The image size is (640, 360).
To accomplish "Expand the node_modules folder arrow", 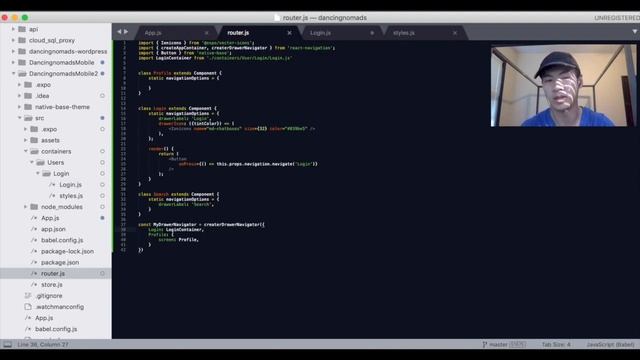I will coord(25,207).
